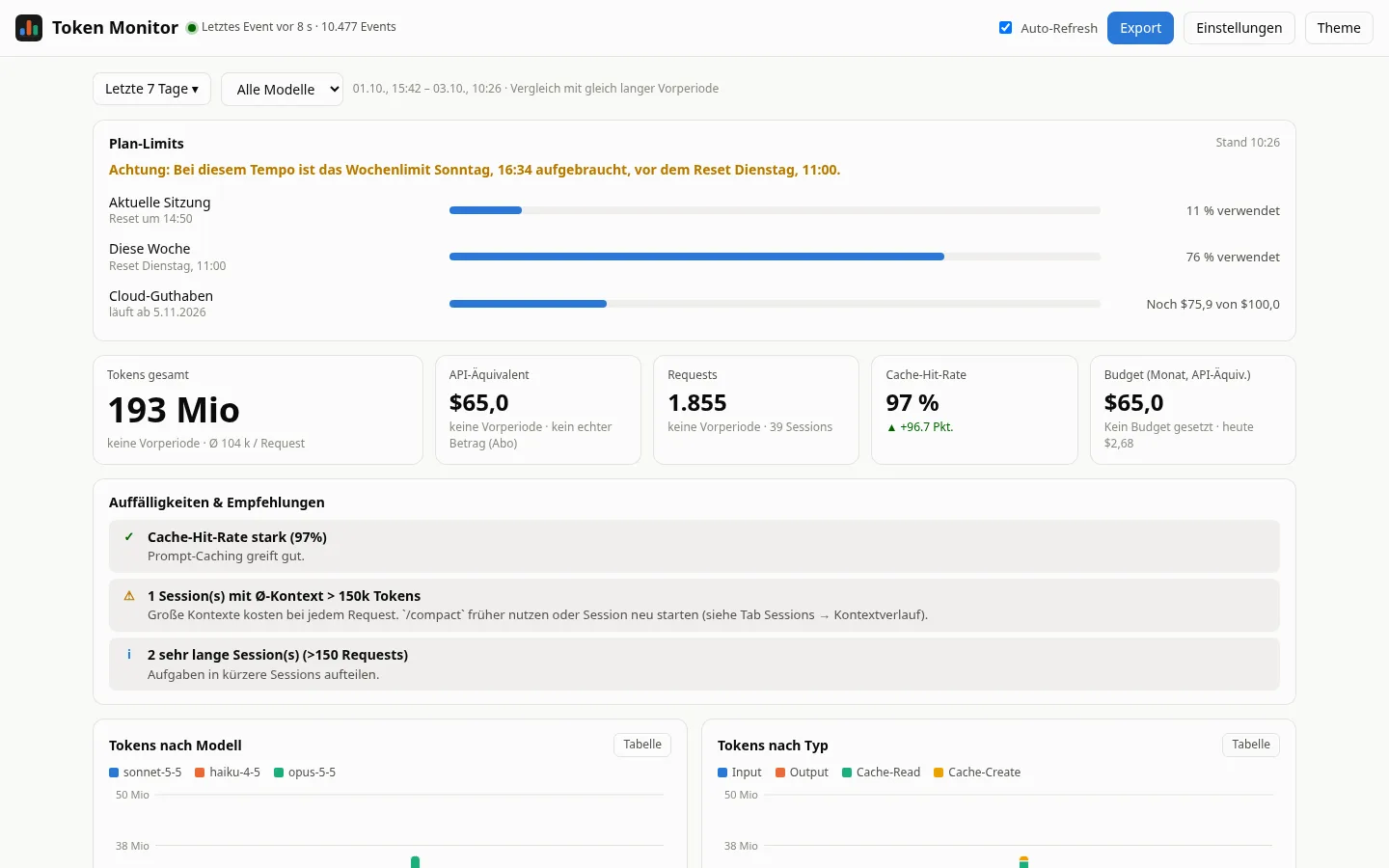
Task: Click the Input legend color swatch
Action: tap(722, 773)
